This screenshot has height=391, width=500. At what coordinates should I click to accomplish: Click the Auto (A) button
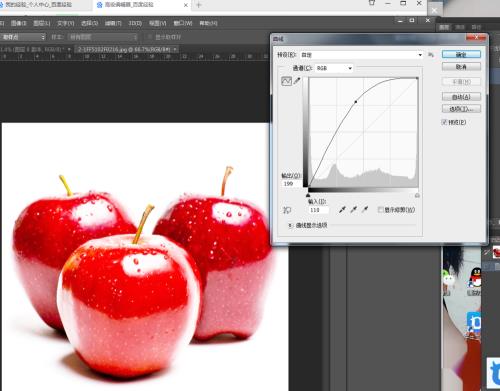pos(461,97)
